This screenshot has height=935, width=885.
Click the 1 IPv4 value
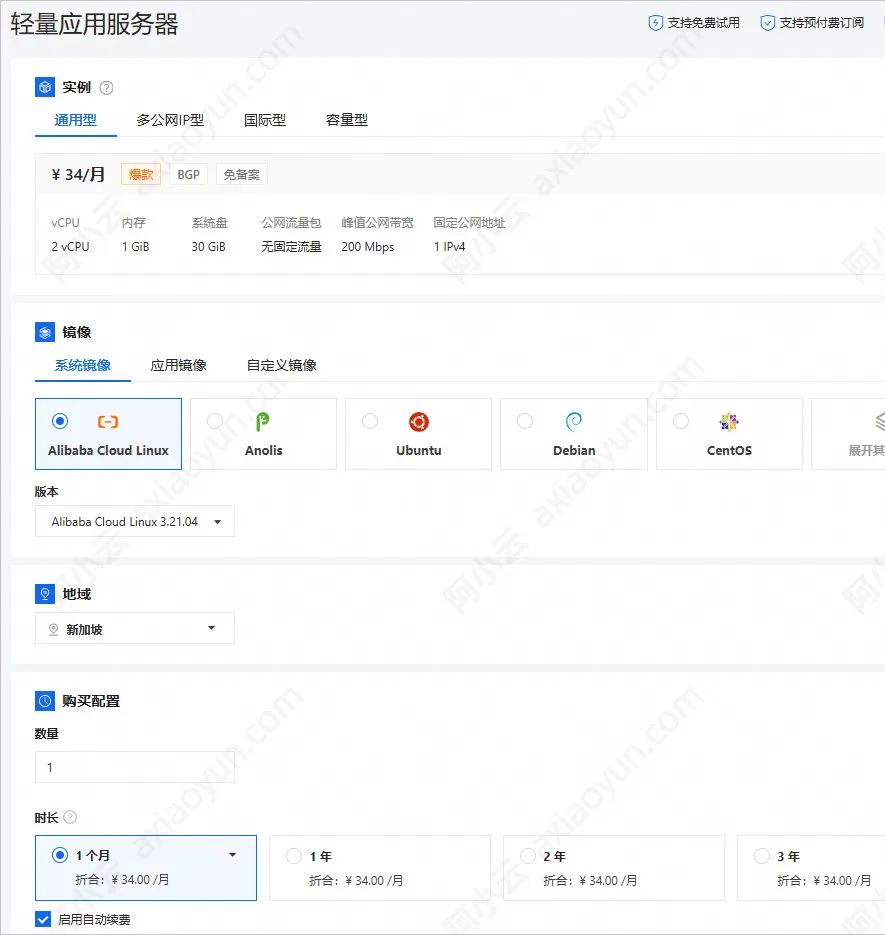[x=449, y=246]
